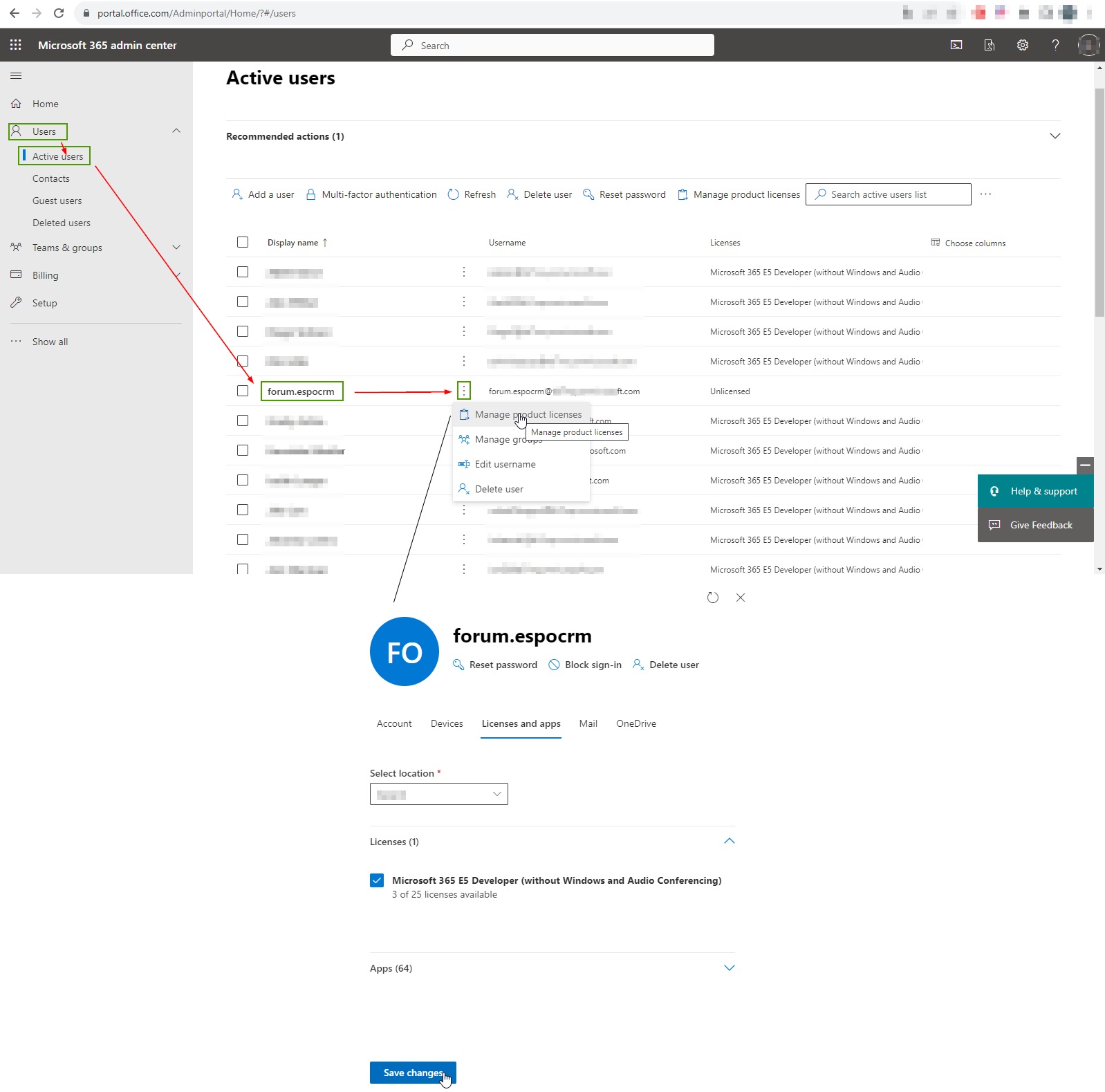Image resolution: width=1105 pixels, height=1092 pixels.
Task: Expand Teams & groups navigation section
Action: [x=176, y=248]
